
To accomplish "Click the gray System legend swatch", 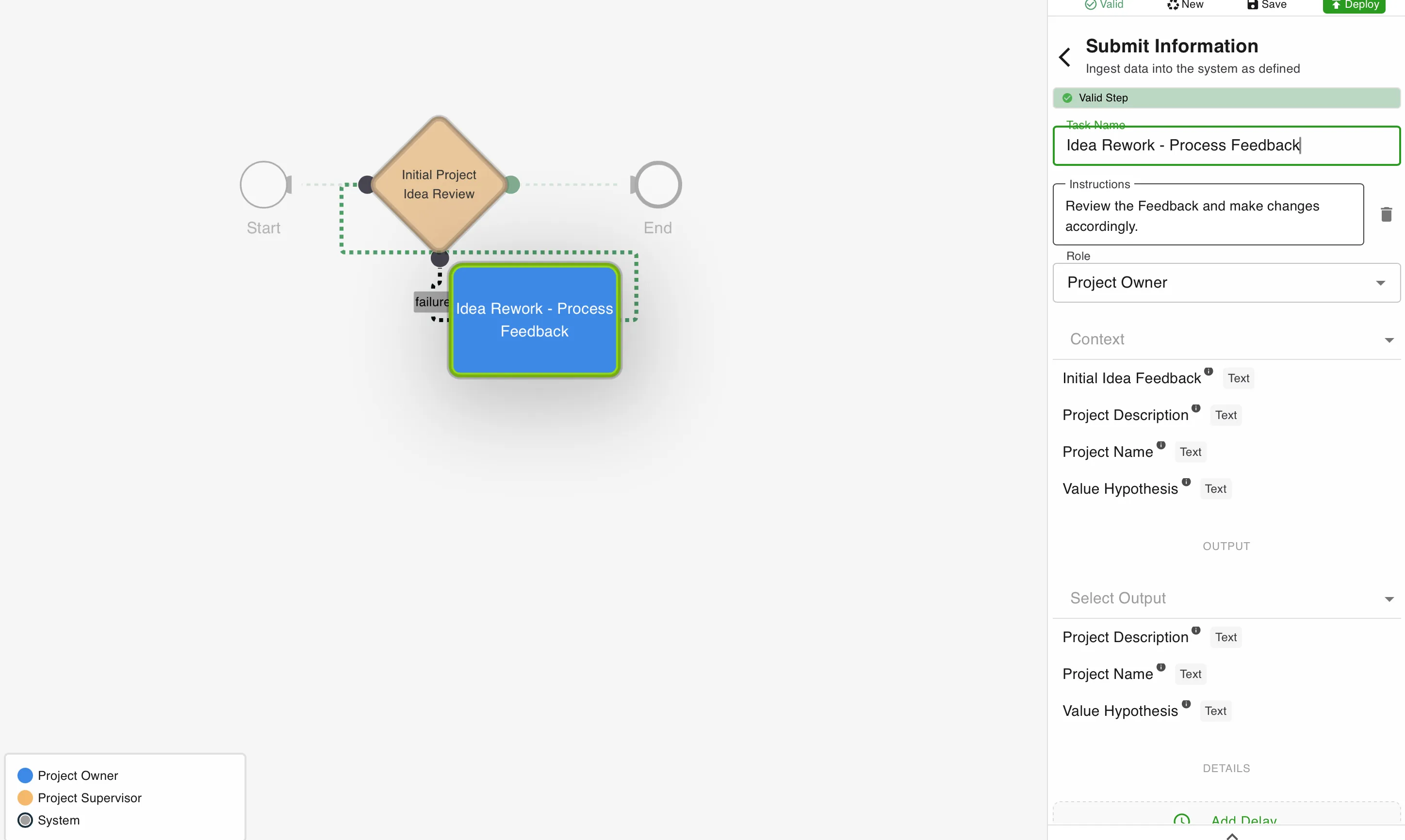I will coord(25,820).
